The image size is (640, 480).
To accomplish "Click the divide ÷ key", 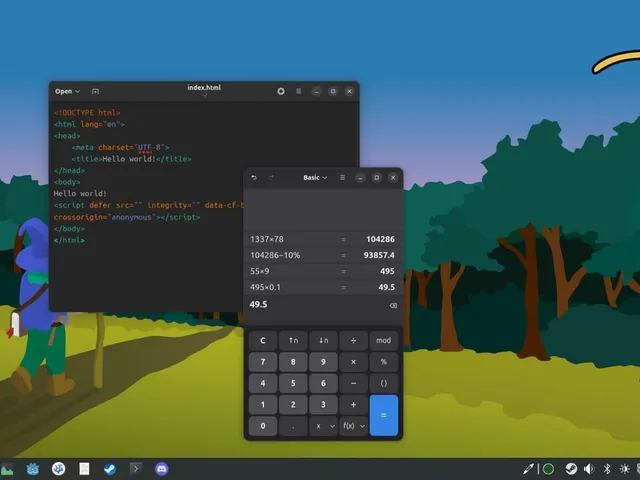I will pyautogui.click(x=353, y=340).
